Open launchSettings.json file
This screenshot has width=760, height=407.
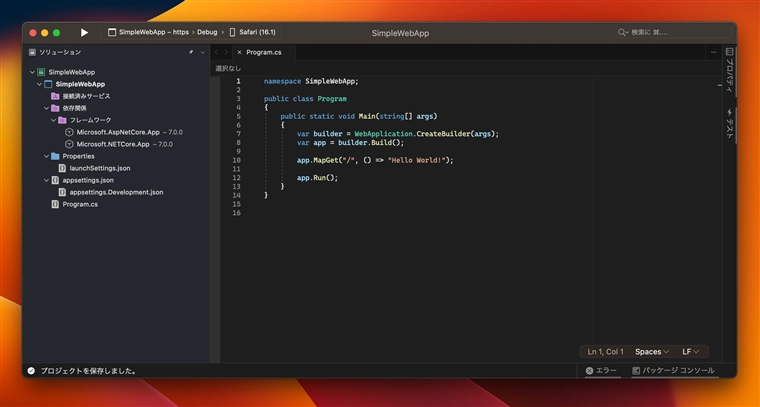coord(100,168)
